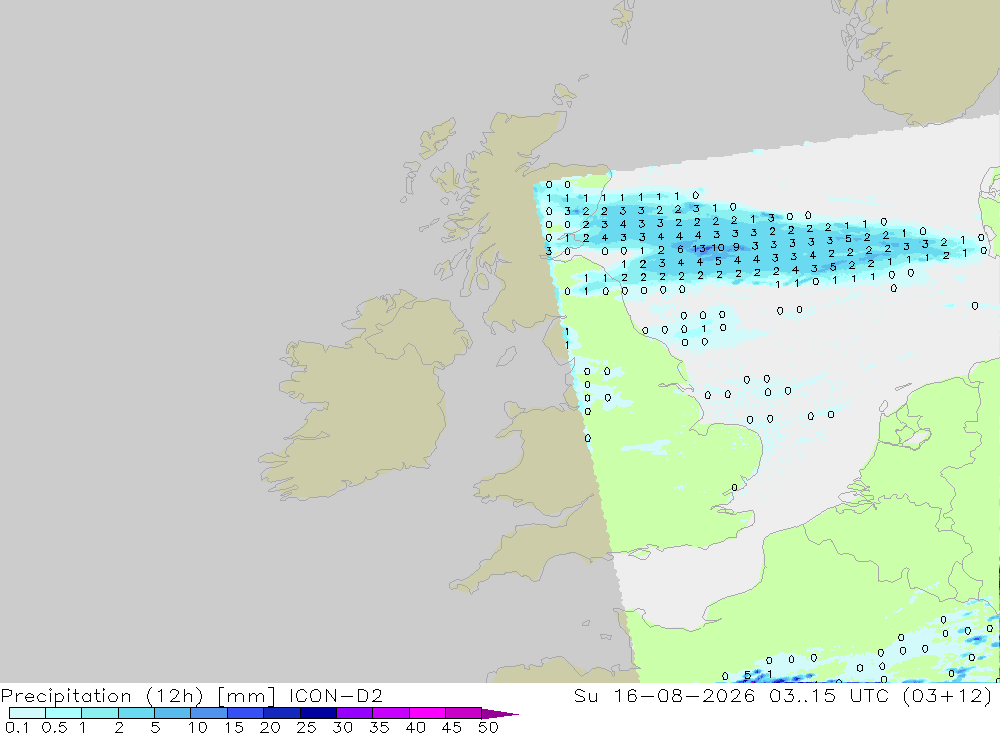
Task: Click the '0.5' legend scale label
Action: coord(54,727)
